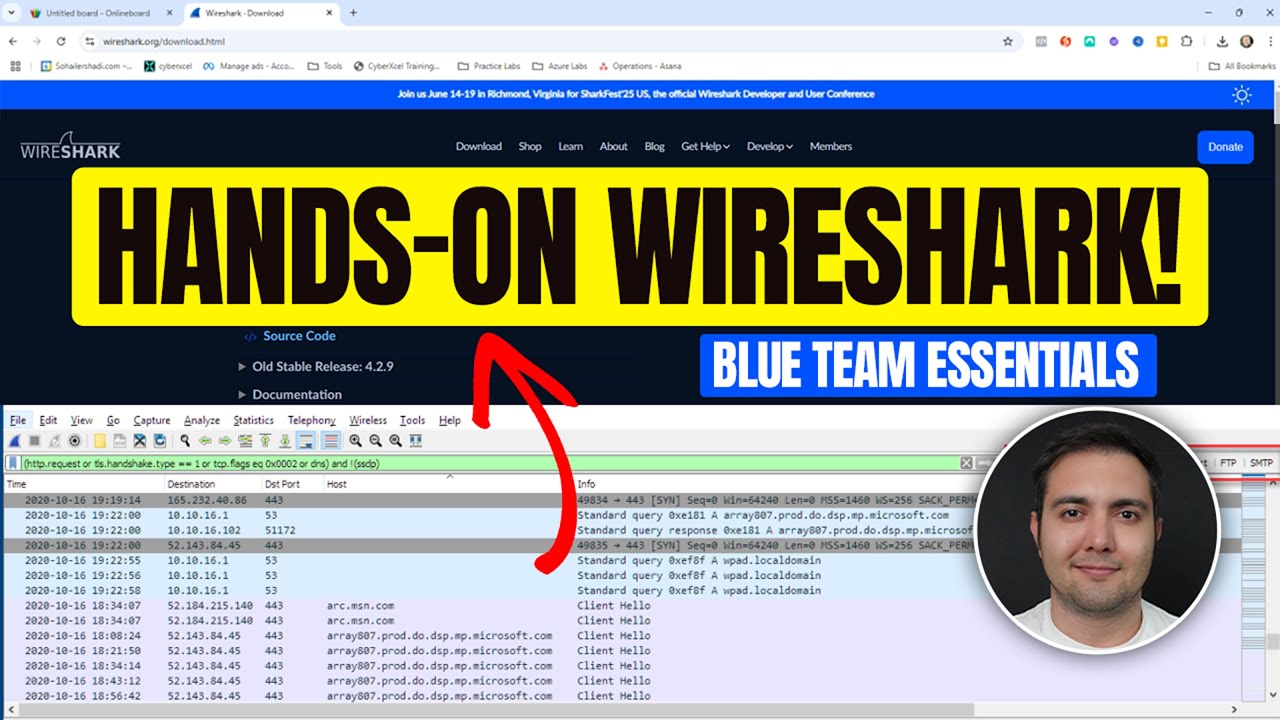This screenshot has width=1280, height=720.
Task: Save the capture file in Wireshark toolbar
Action: tap(120, 441)
